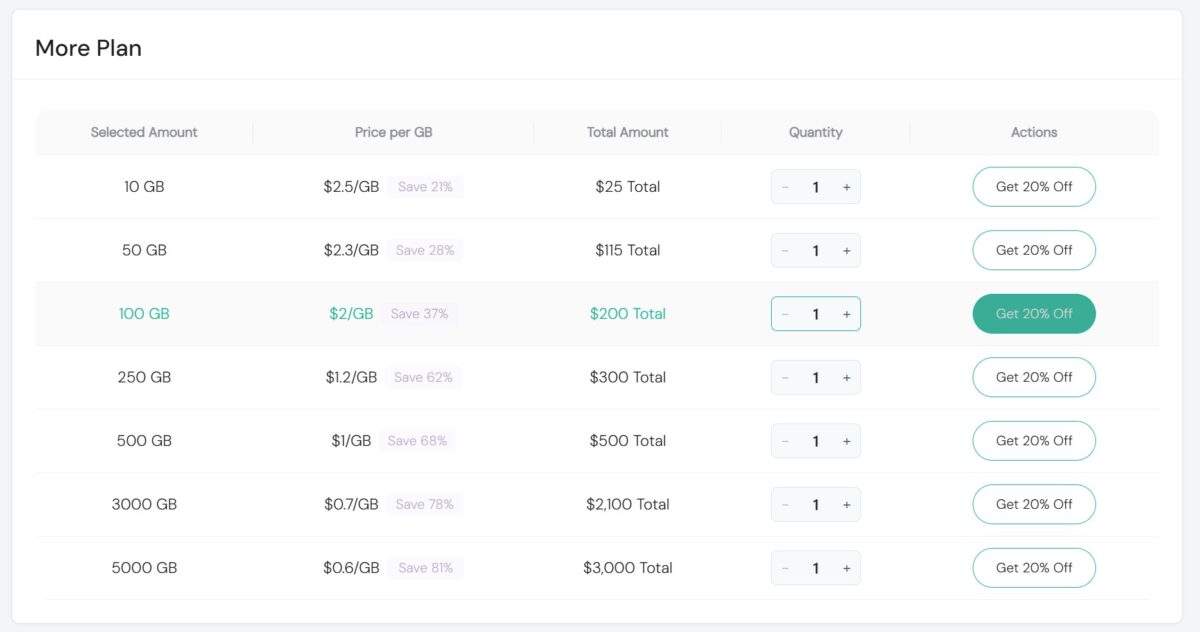
Task: Click the $1.2/GB price
Action: click(351, 377)
